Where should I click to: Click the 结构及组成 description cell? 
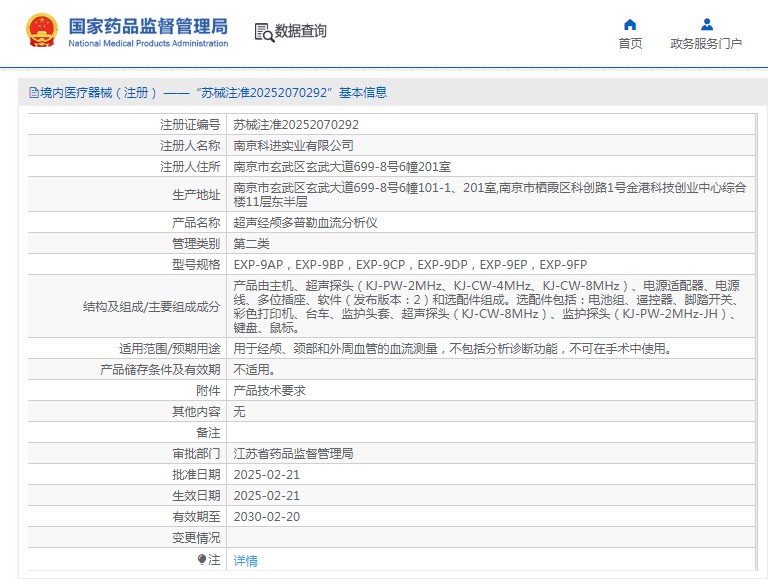490,306
